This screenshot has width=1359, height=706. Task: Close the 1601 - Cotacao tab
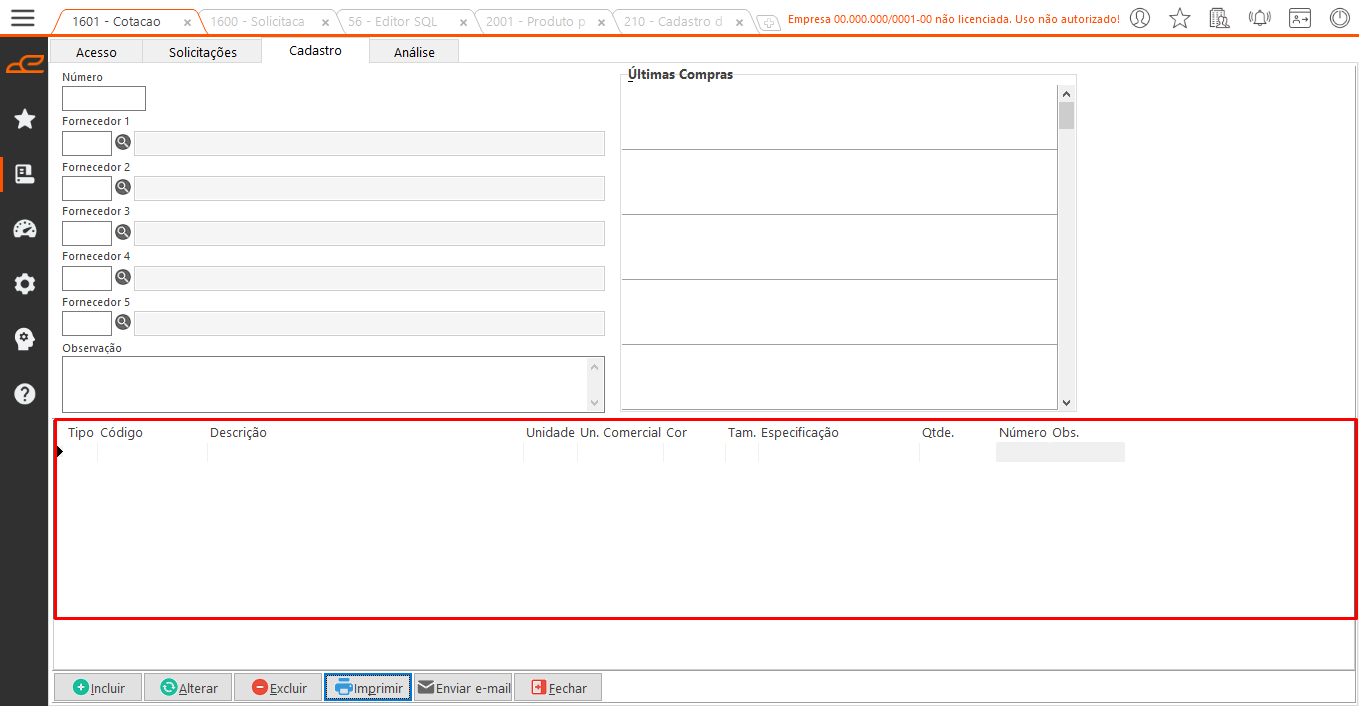[x=187, y=22]
